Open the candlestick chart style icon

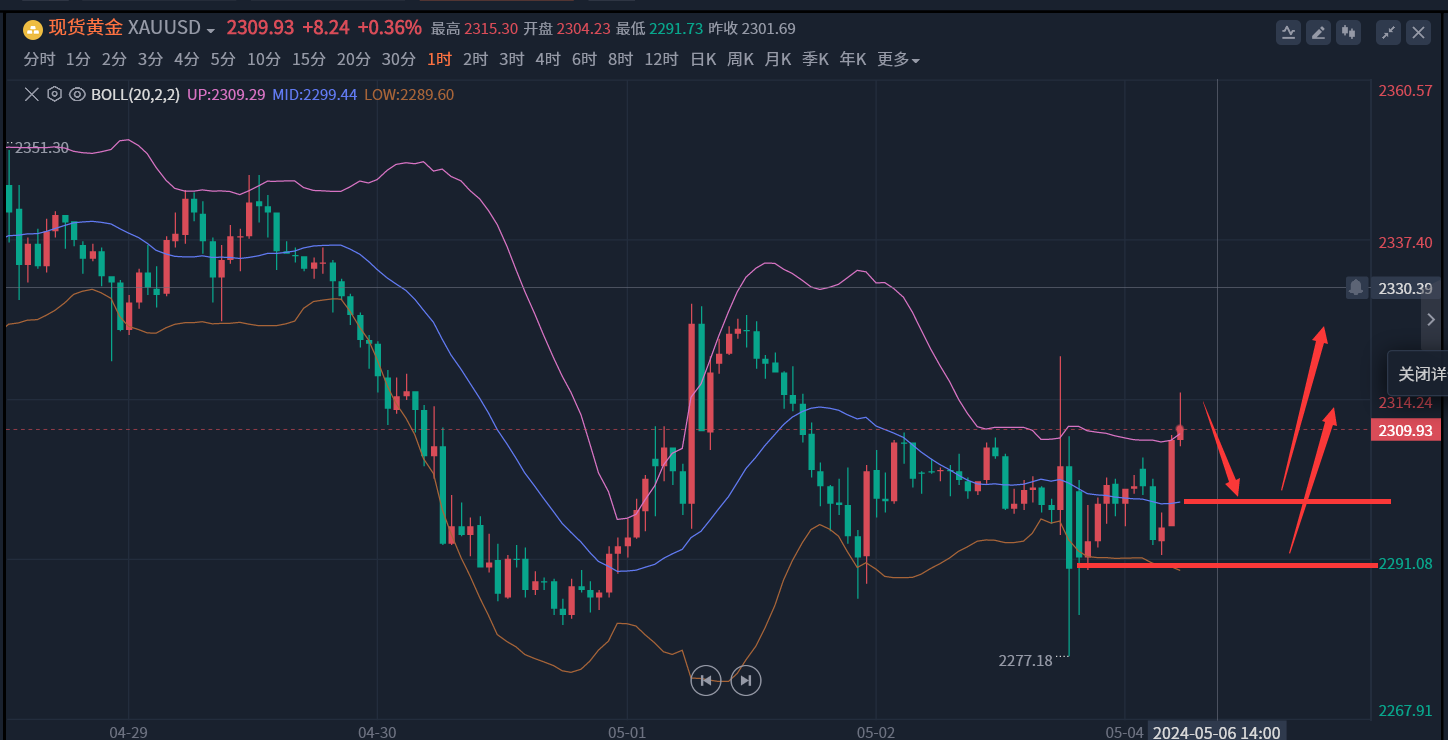click(1349, 32)
